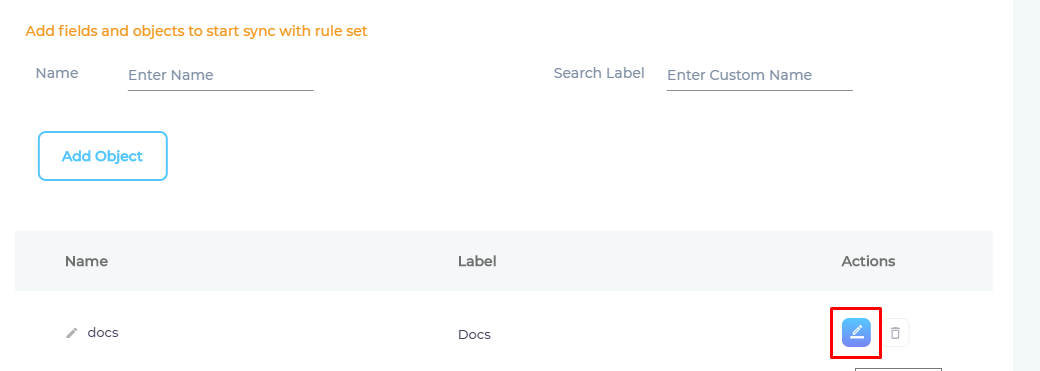Viewport: 1040px width, 371px height.
Task: Click the Name column header
Action: pos(86,261)
